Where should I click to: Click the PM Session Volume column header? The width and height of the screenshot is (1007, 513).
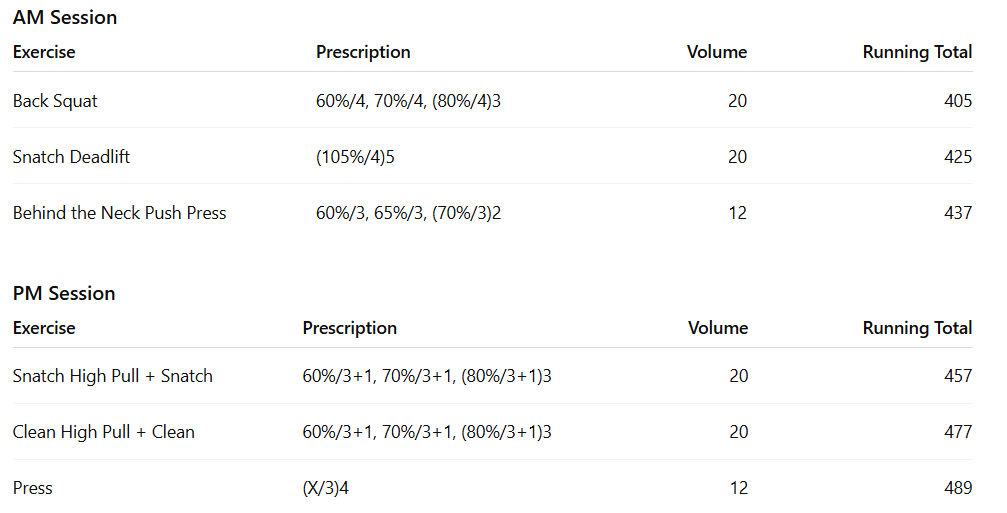coord(717,328)
